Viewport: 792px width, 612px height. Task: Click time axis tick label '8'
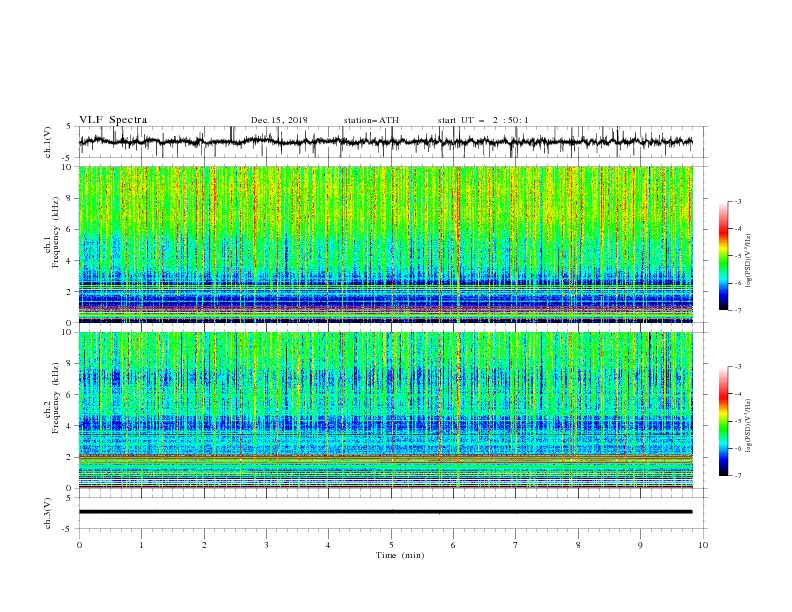click(578, 545)
